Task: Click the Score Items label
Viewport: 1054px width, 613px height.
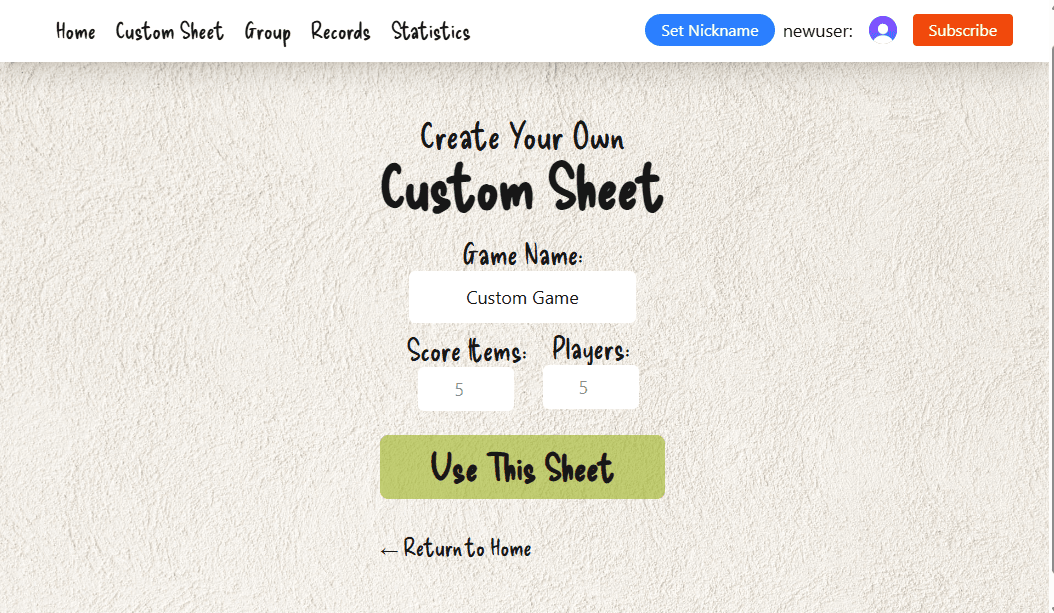Action: pos(466,351)
